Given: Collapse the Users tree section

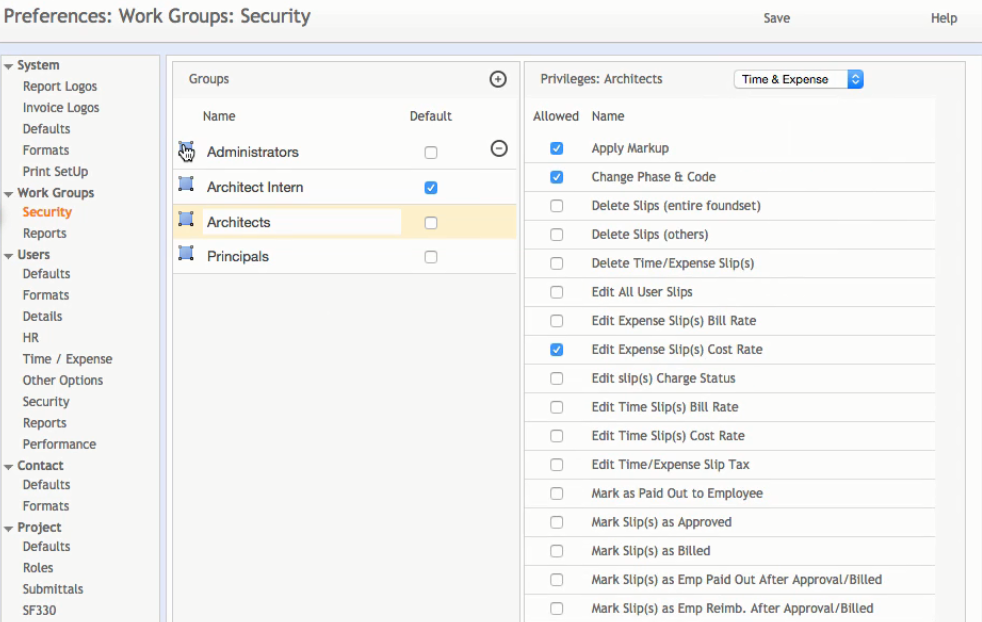Looking at the screenshot, I should [9, 256].
